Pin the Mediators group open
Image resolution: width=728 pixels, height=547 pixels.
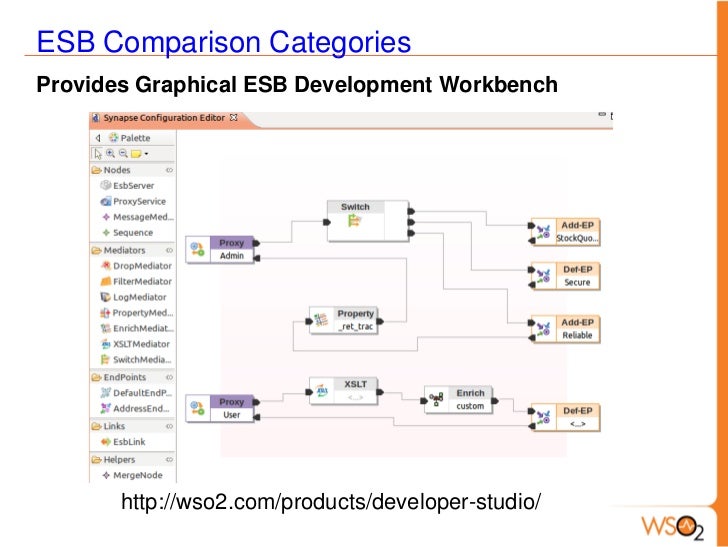point(169,250)
